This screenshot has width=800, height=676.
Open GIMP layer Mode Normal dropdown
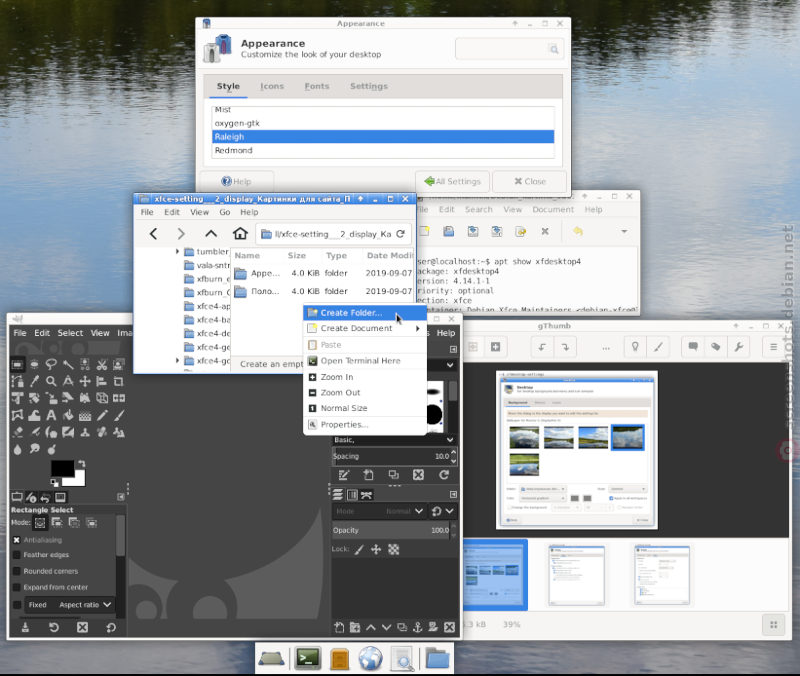(379, 511)
